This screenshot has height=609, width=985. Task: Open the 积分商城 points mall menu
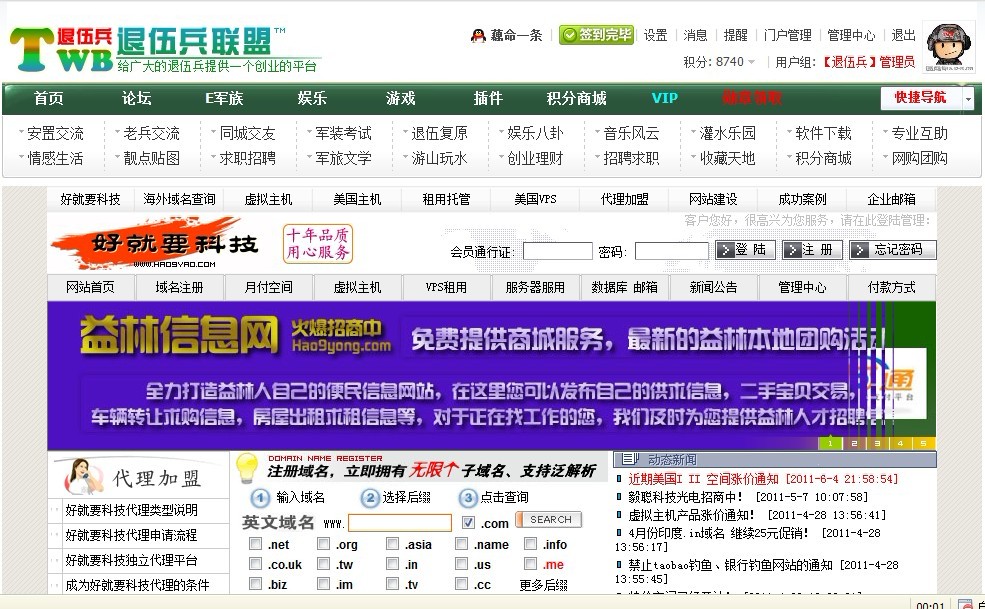coord(574,98)
